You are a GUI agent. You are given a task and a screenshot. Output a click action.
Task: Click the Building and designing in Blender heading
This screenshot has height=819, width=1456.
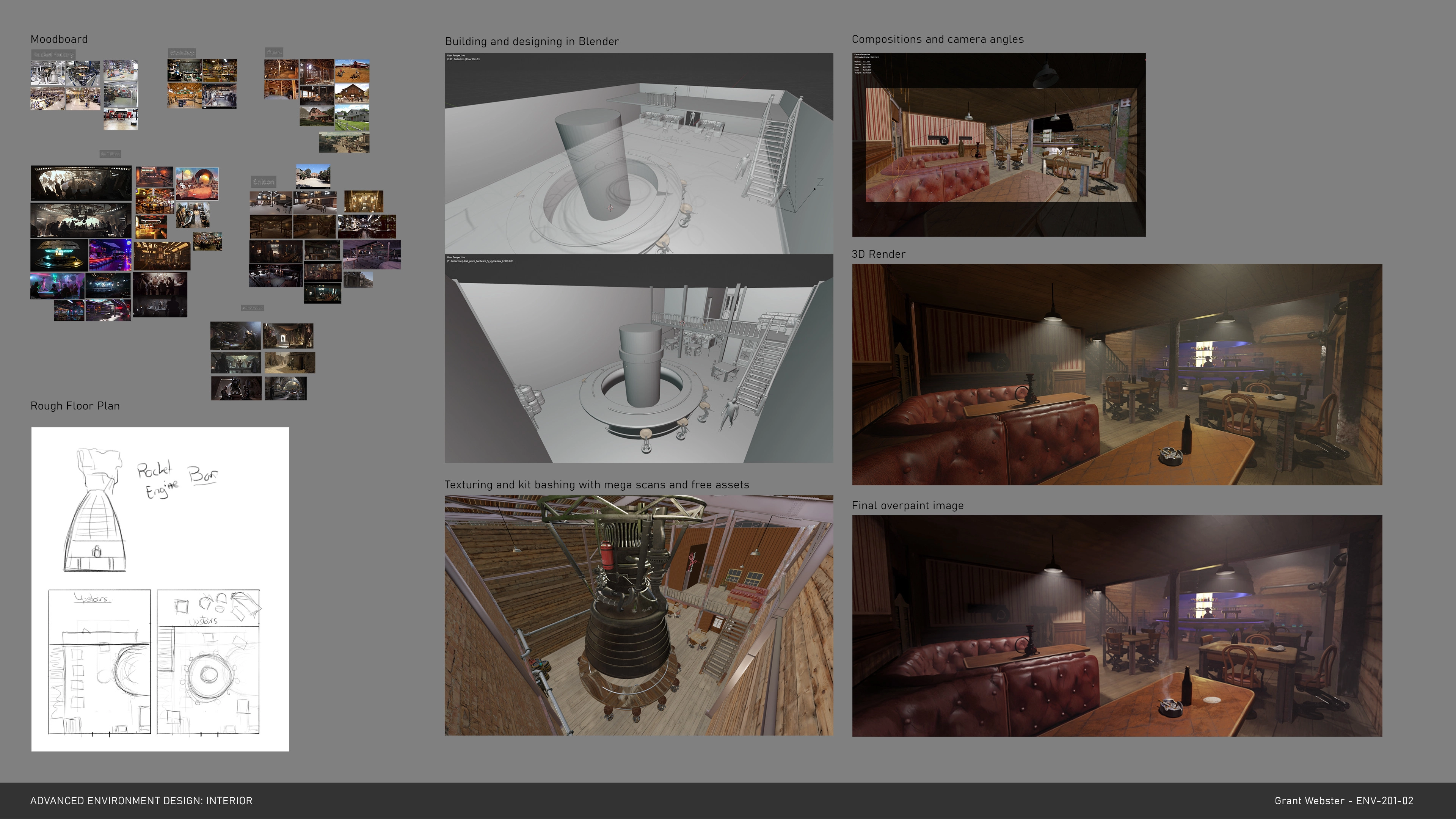(531, 41)
